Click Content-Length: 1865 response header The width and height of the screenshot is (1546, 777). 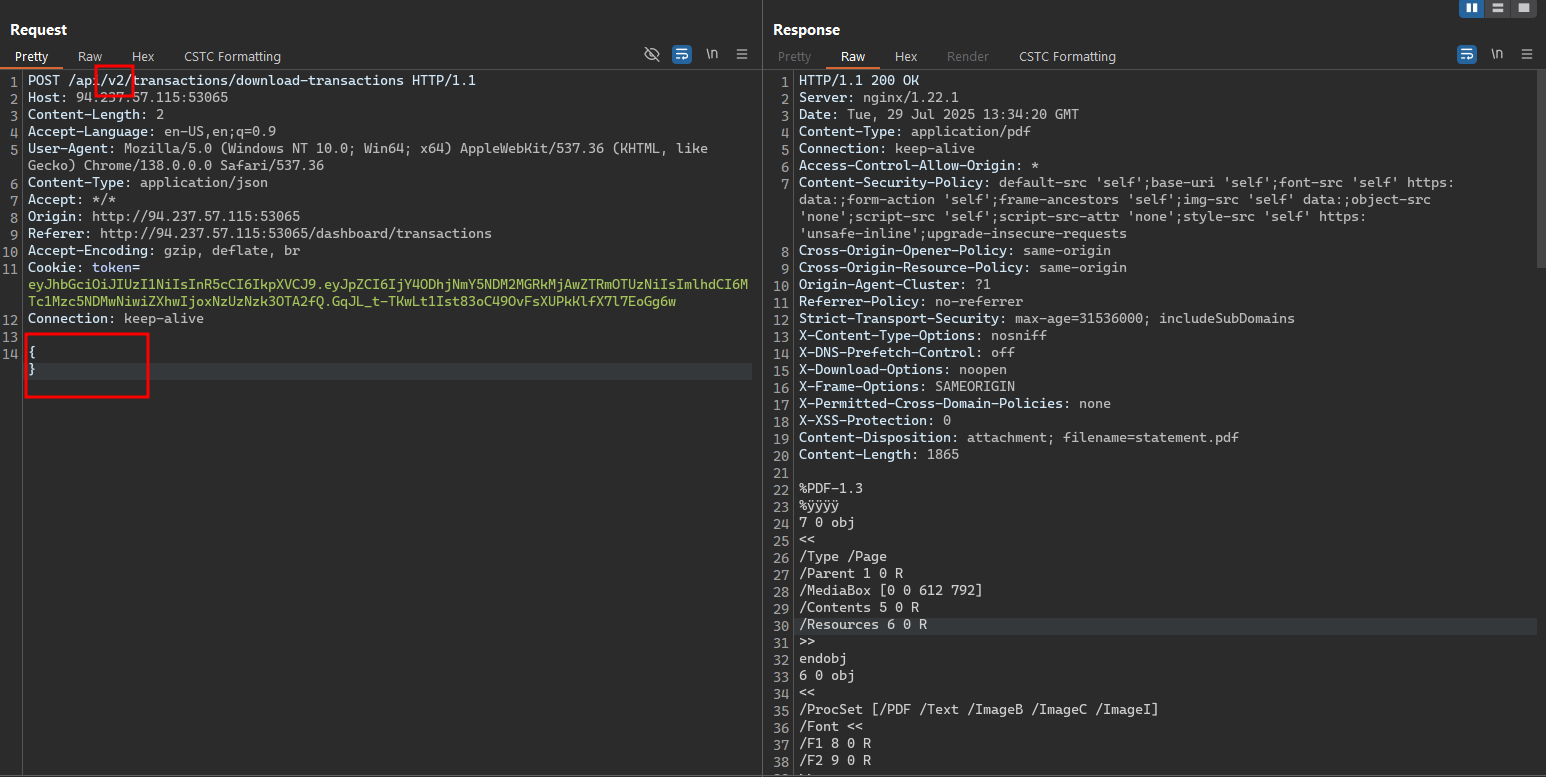point(879,454)
